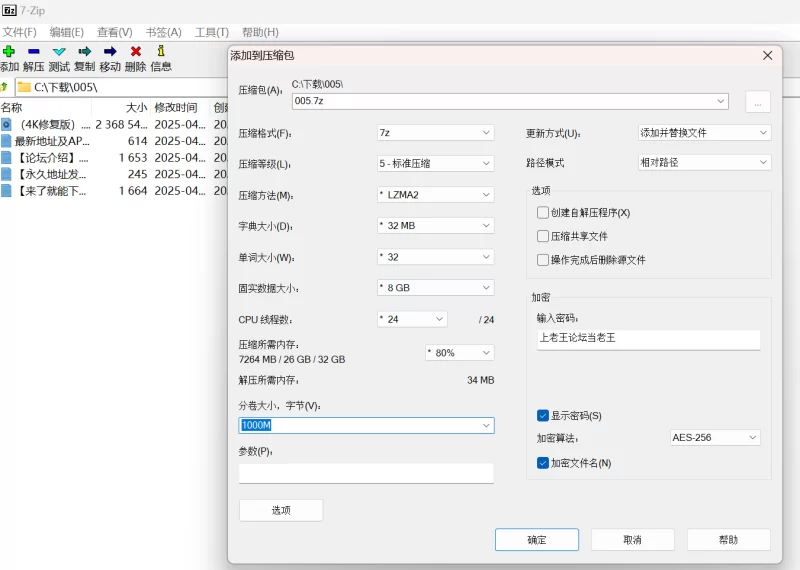
Task: Click the Extract (解压) toolbar icon
Action: (x=34, y=51)
